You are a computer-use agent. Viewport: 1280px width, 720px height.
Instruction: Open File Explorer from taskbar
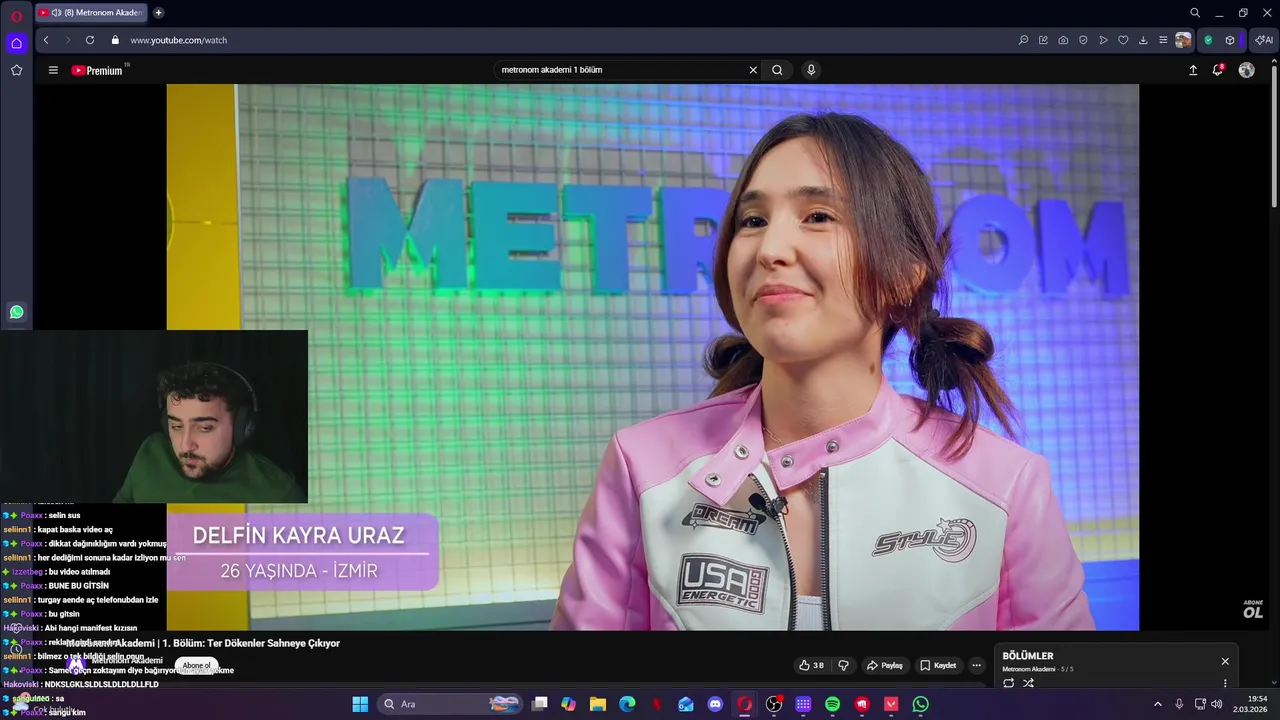point(598,704)
